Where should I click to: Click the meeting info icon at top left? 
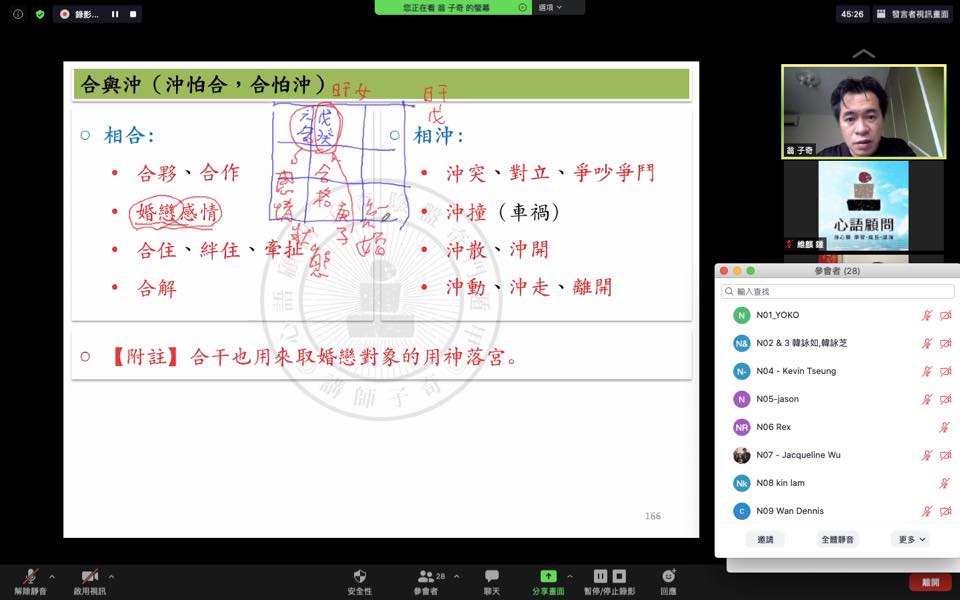point(18,14)
